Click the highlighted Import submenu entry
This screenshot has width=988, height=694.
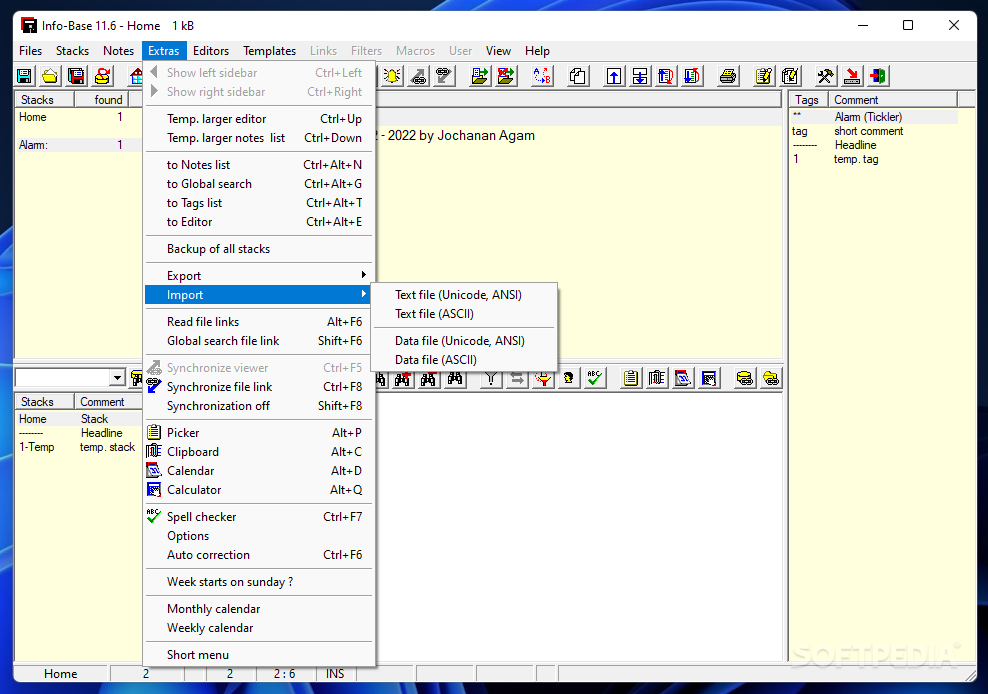pyautogui.click(x=259, y=295)
